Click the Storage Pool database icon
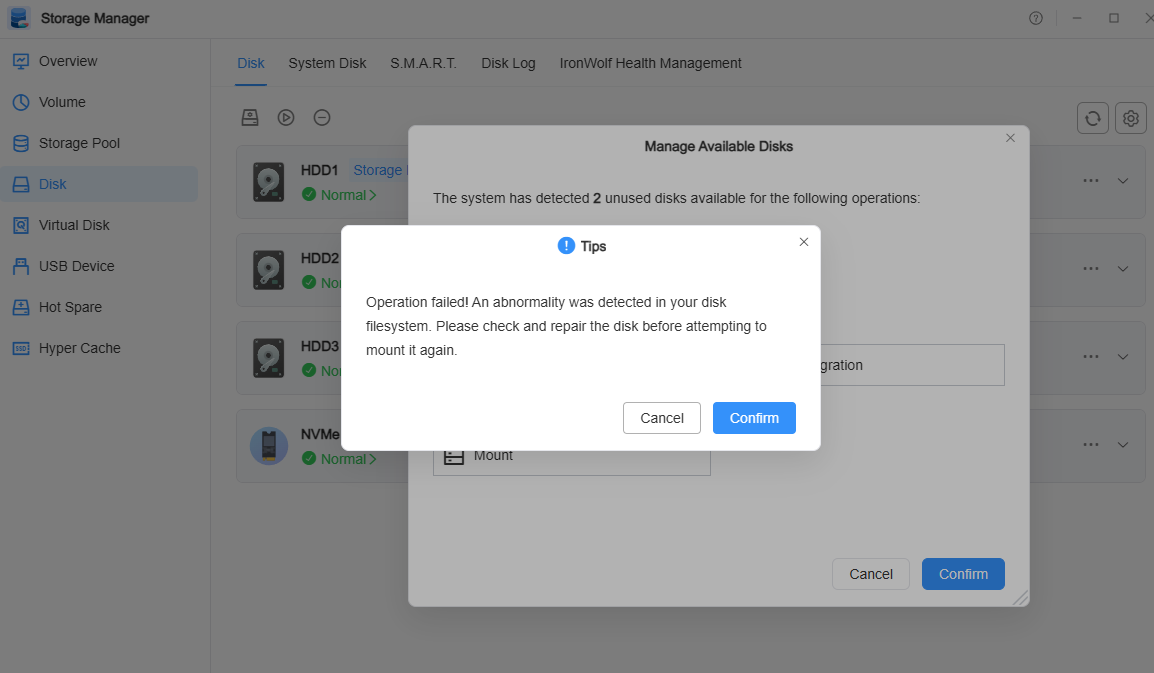Screen dimensions: 1154x673 click(21, 143)
